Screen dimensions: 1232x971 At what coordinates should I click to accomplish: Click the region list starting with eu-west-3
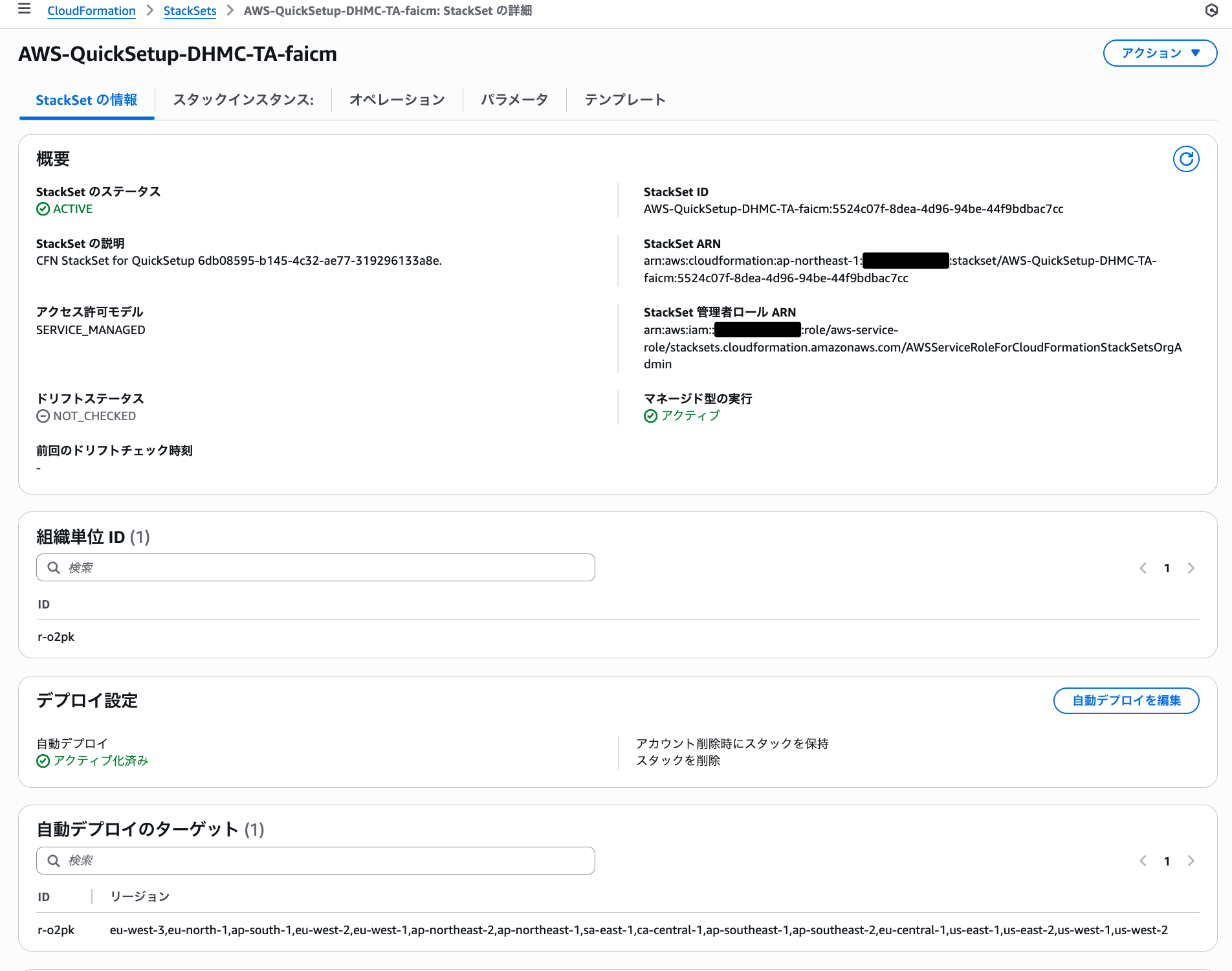tap(639, 930)
